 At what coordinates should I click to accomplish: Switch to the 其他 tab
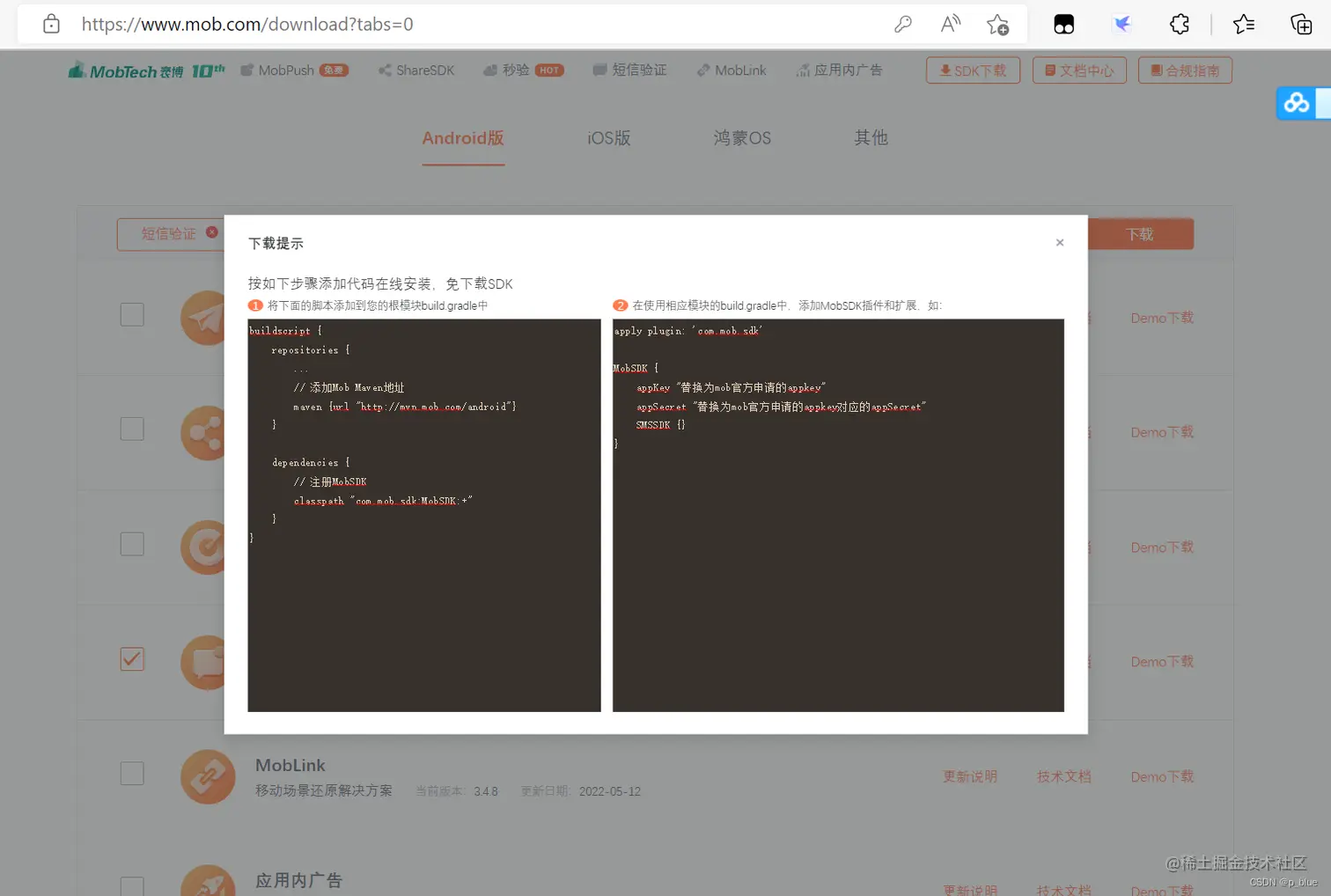pyautogui.click(x=871, y=137)
